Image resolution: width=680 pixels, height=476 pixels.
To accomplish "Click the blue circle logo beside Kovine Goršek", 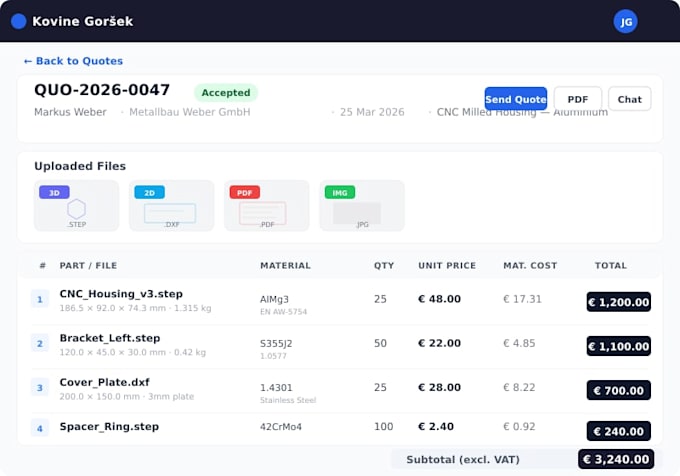I will click(x=19, y=21).
